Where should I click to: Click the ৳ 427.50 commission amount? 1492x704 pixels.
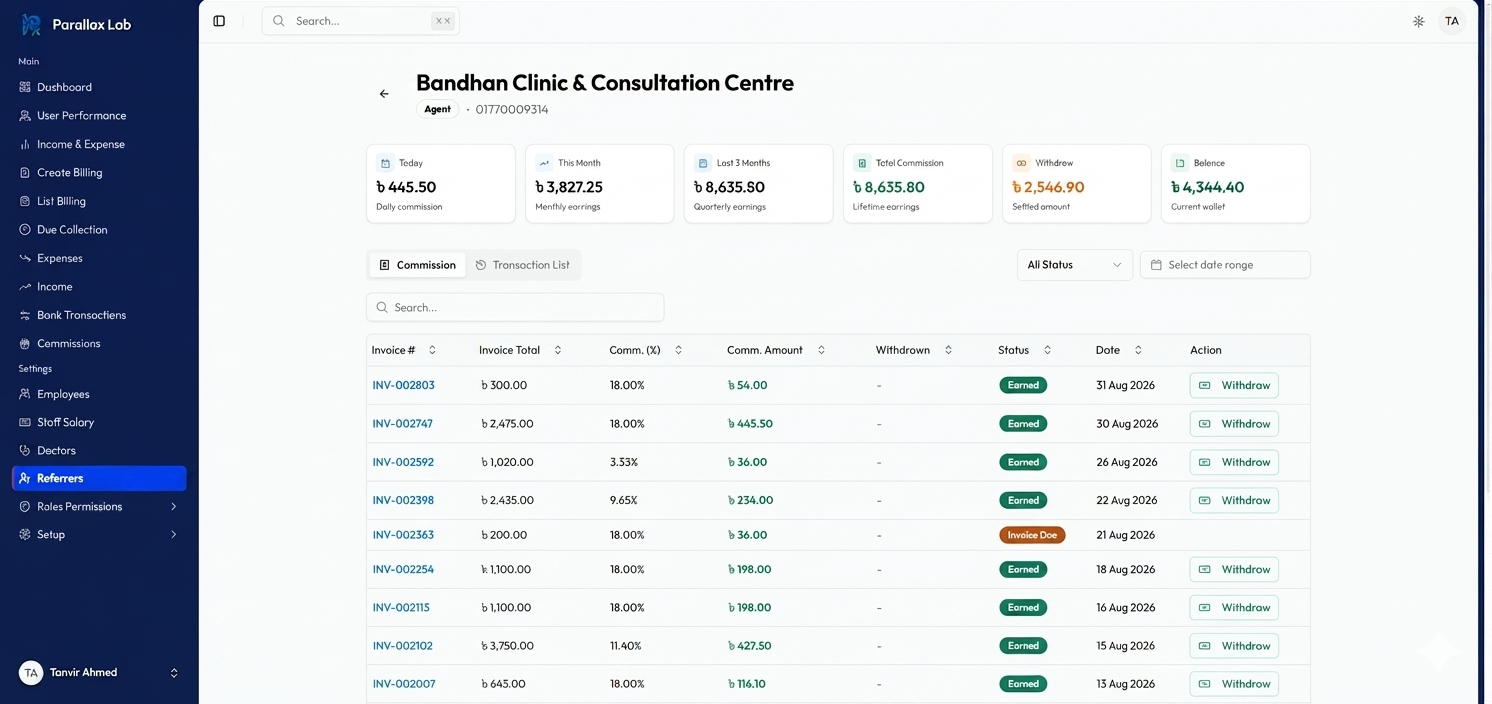[x=749, y=646]
